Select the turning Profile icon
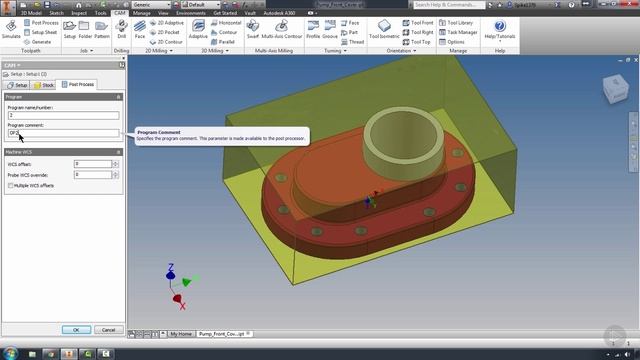Image resolution: width=640 pixels, height=360 pixels. coord(313,29)
